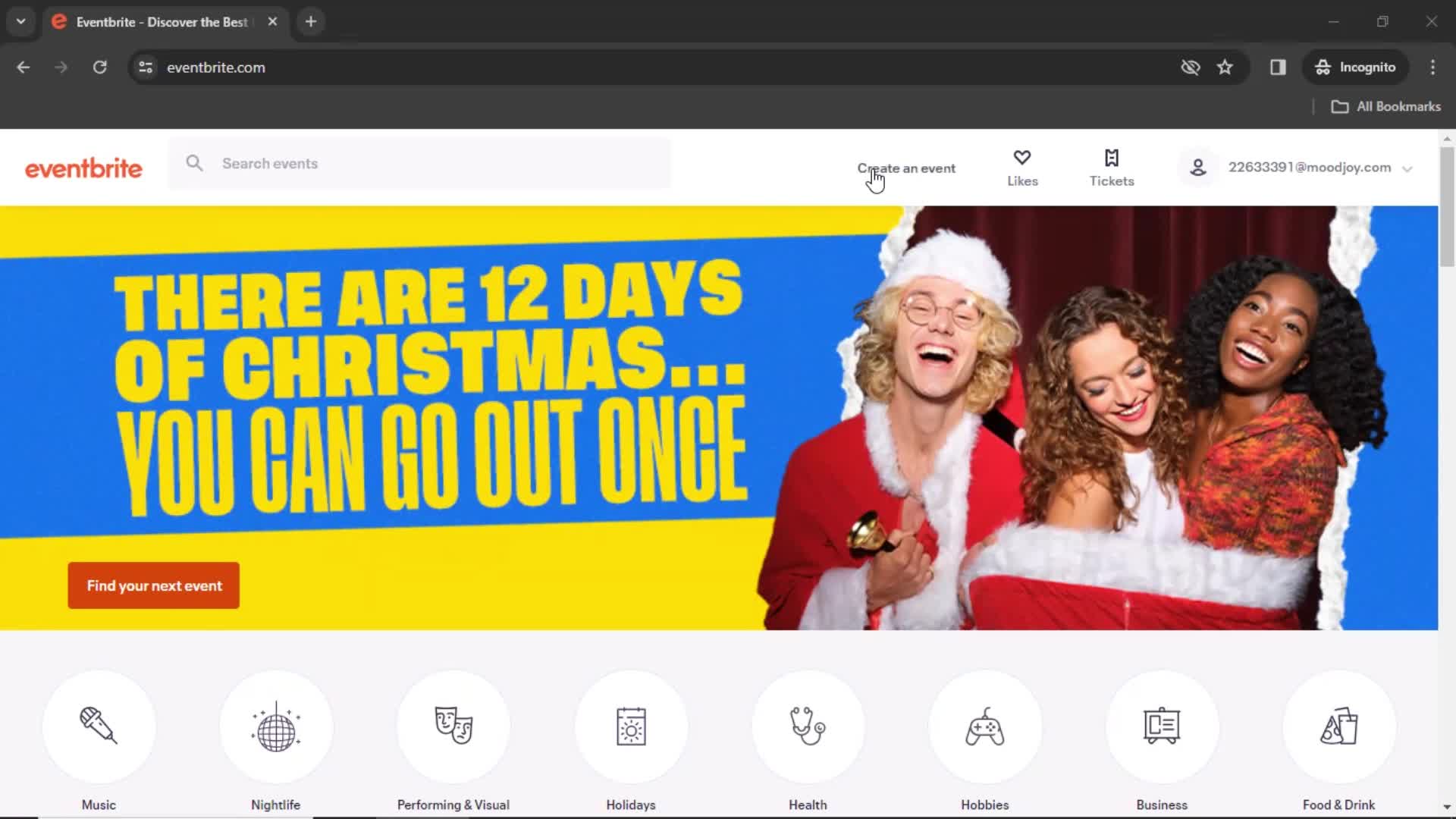The height and width of the screenshot is (819, 1456).
Task: Click the Likes heart icon
Action: coord(1022,157)
